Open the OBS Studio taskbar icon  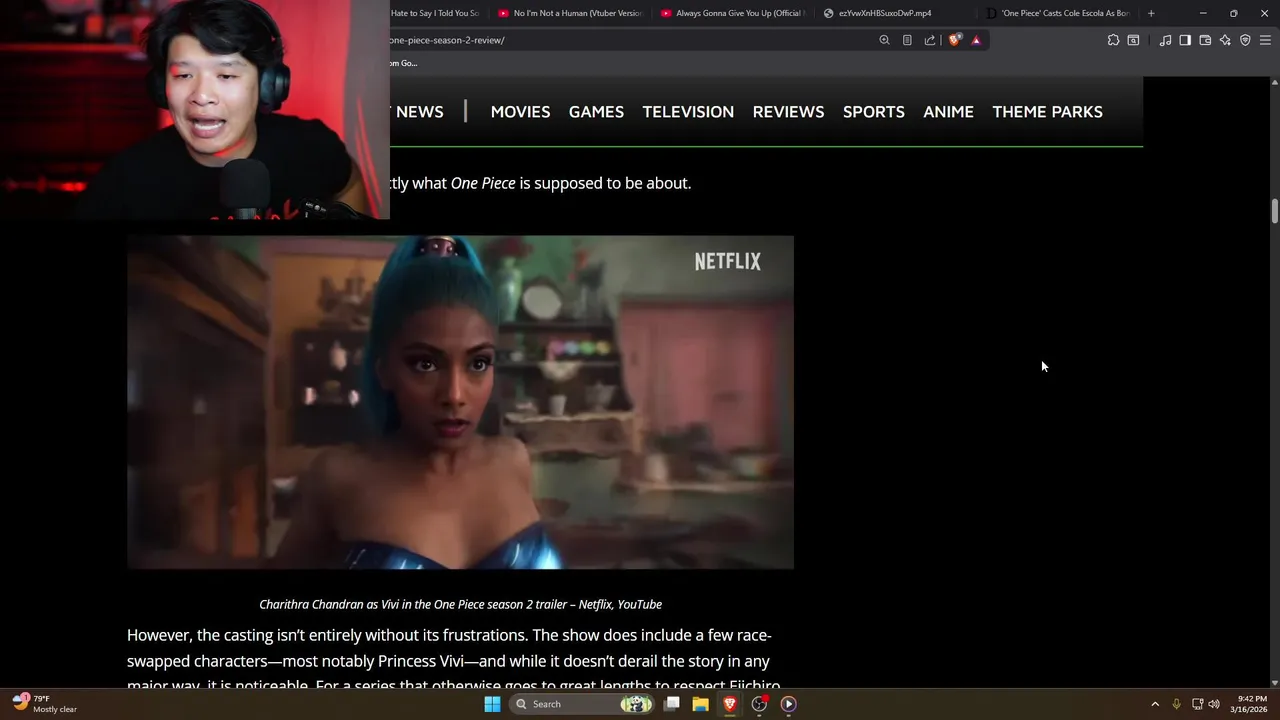(759, 704)
